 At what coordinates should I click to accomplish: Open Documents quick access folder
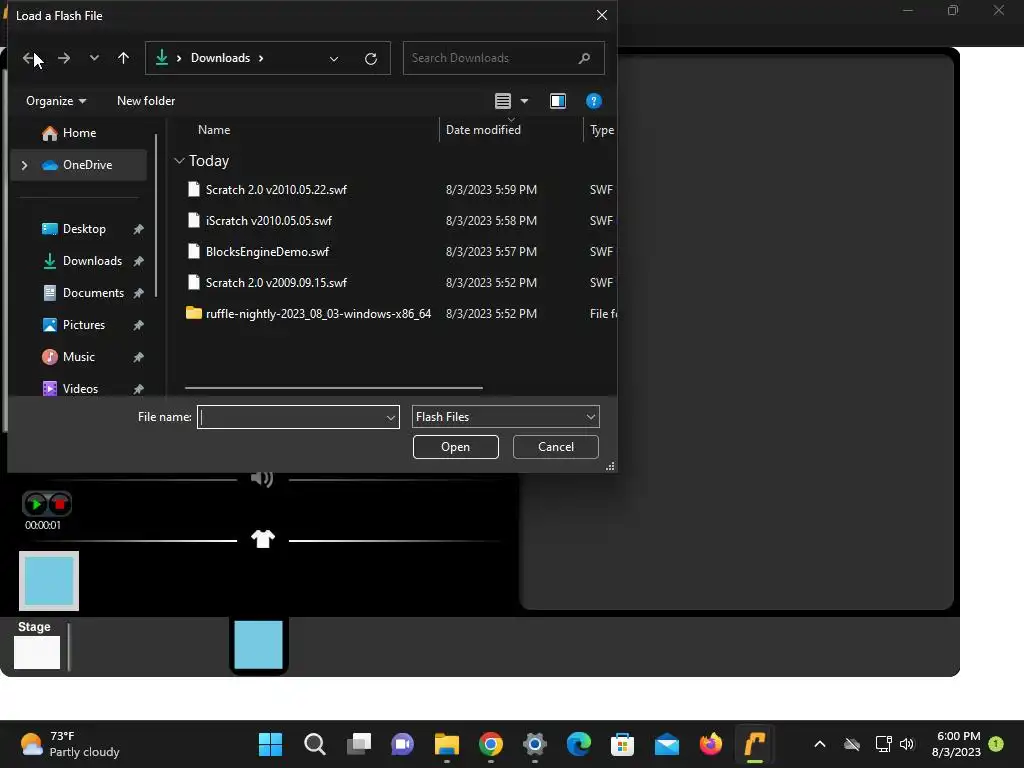point(93,293)
